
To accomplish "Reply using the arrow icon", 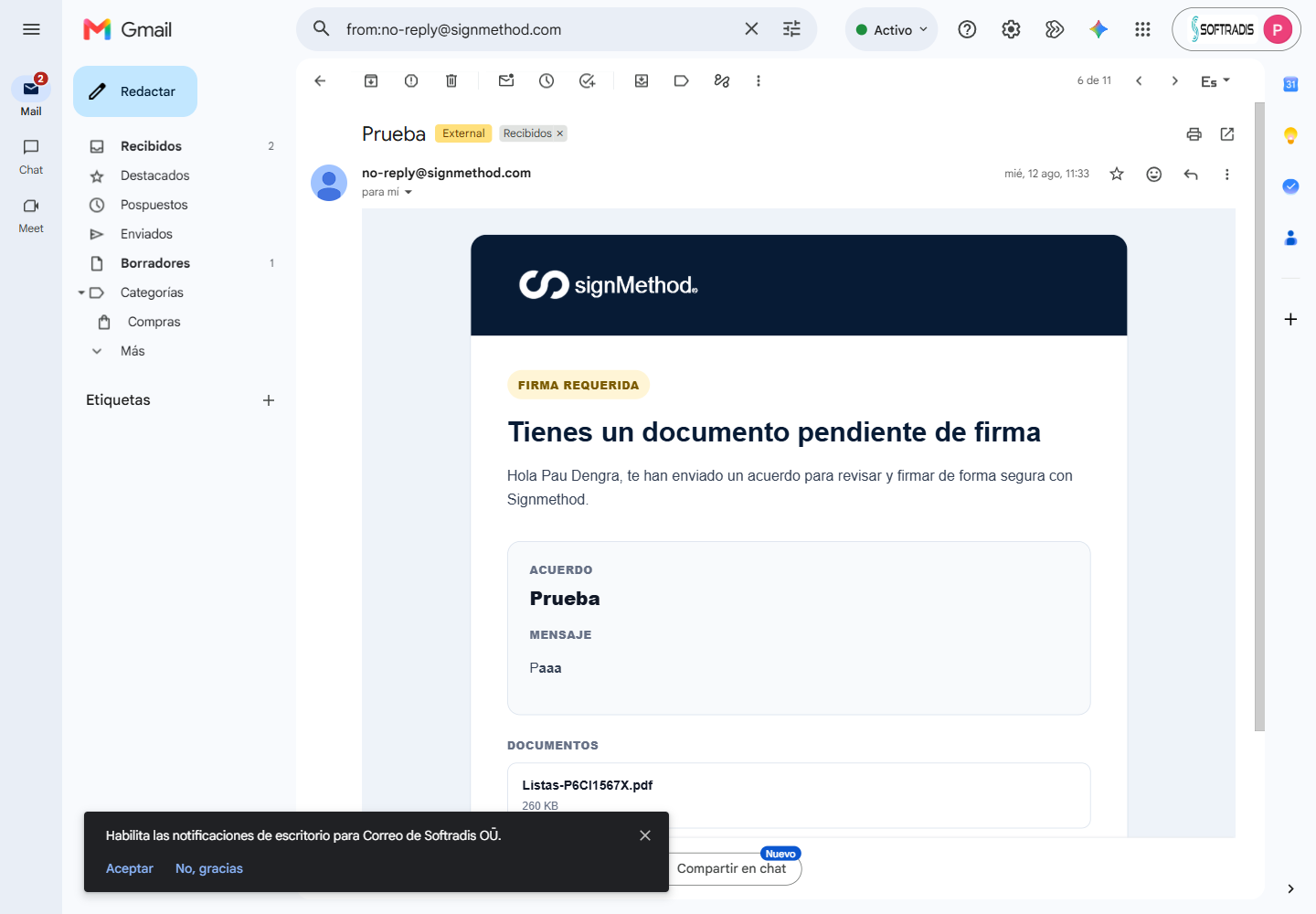I will pyautogui.click(x=1191, y=174).
